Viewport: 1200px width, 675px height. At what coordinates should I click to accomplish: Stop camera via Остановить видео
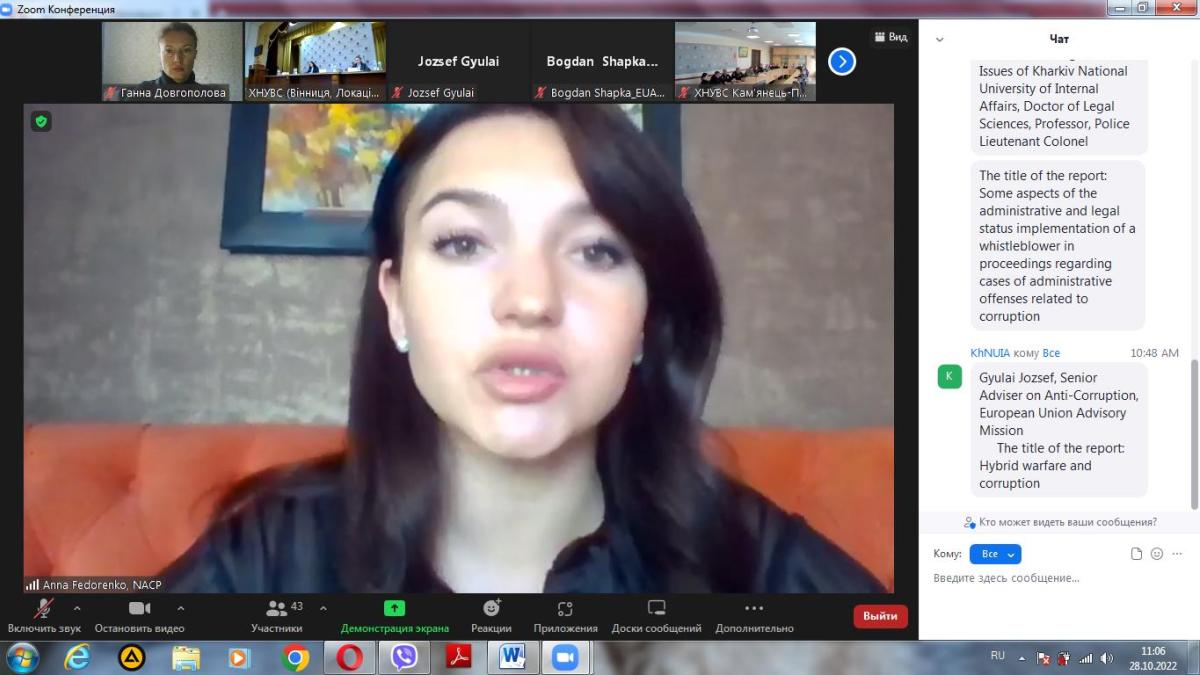(140, 617)
